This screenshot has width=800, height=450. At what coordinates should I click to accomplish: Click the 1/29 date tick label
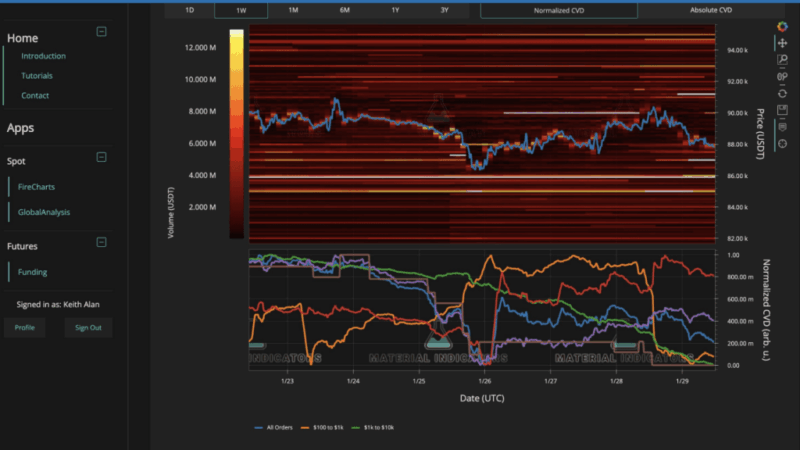point(682,381)
